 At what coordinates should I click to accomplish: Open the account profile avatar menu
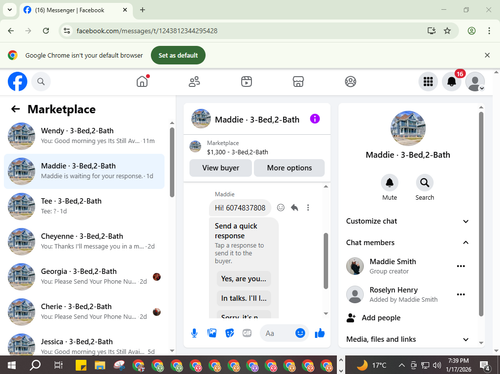tap(475, 81)
